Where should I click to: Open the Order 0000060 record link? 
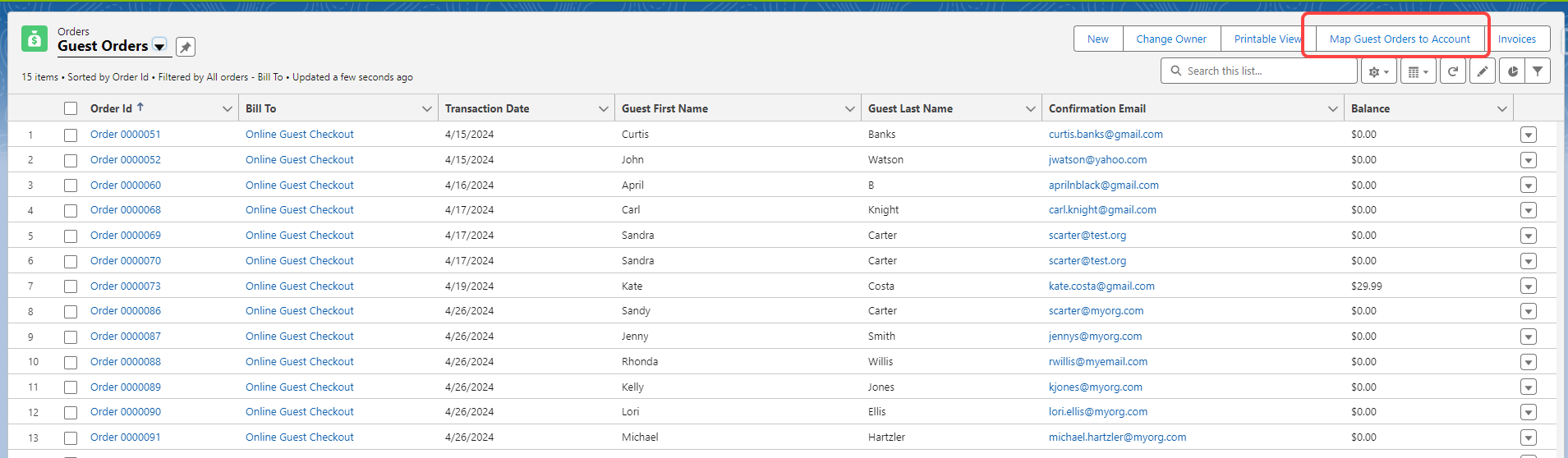126,185
